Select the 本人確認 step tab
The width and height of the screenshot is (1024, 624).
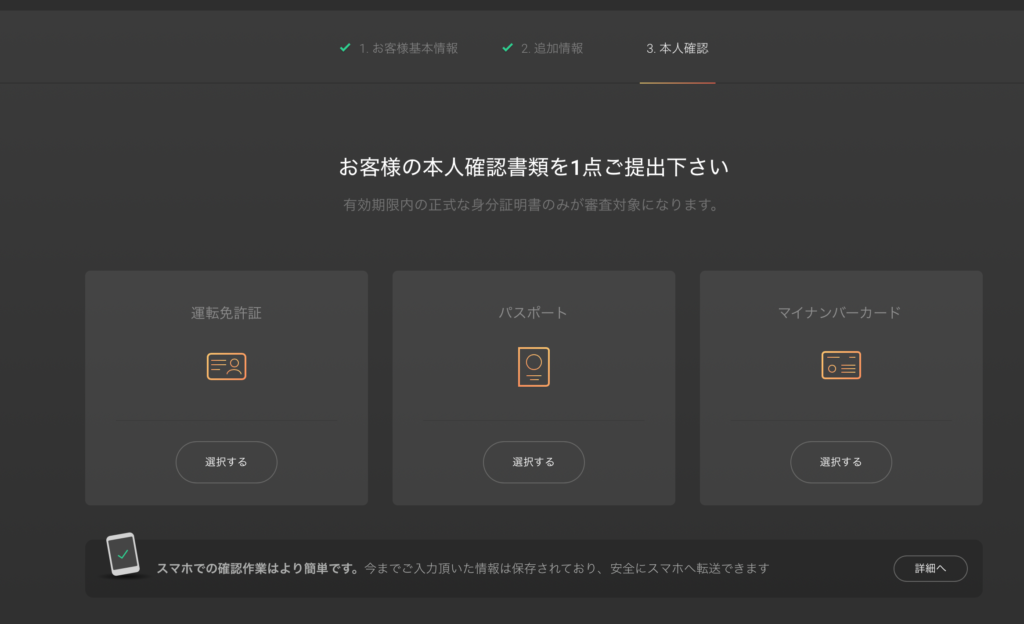tap(677, 47)
